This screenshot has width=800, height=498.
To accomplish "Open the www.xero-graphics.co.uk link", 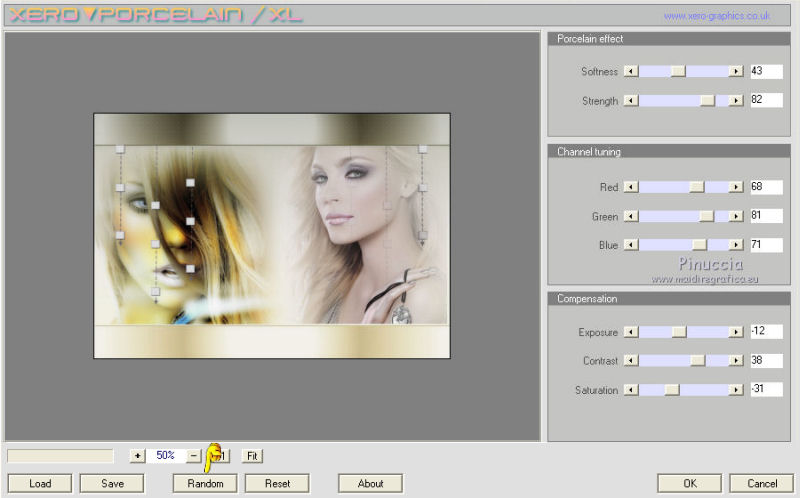I will pos(717,16).
